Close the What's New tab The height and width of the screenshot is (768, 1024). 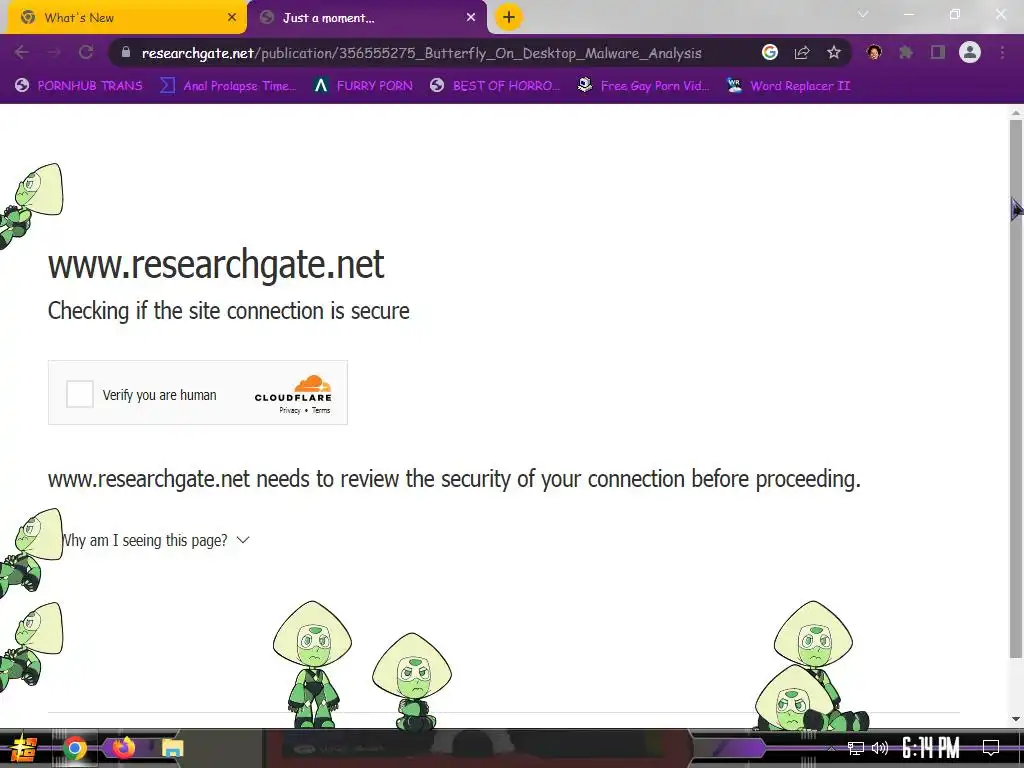pyautogui.click(x=232, y=18)
